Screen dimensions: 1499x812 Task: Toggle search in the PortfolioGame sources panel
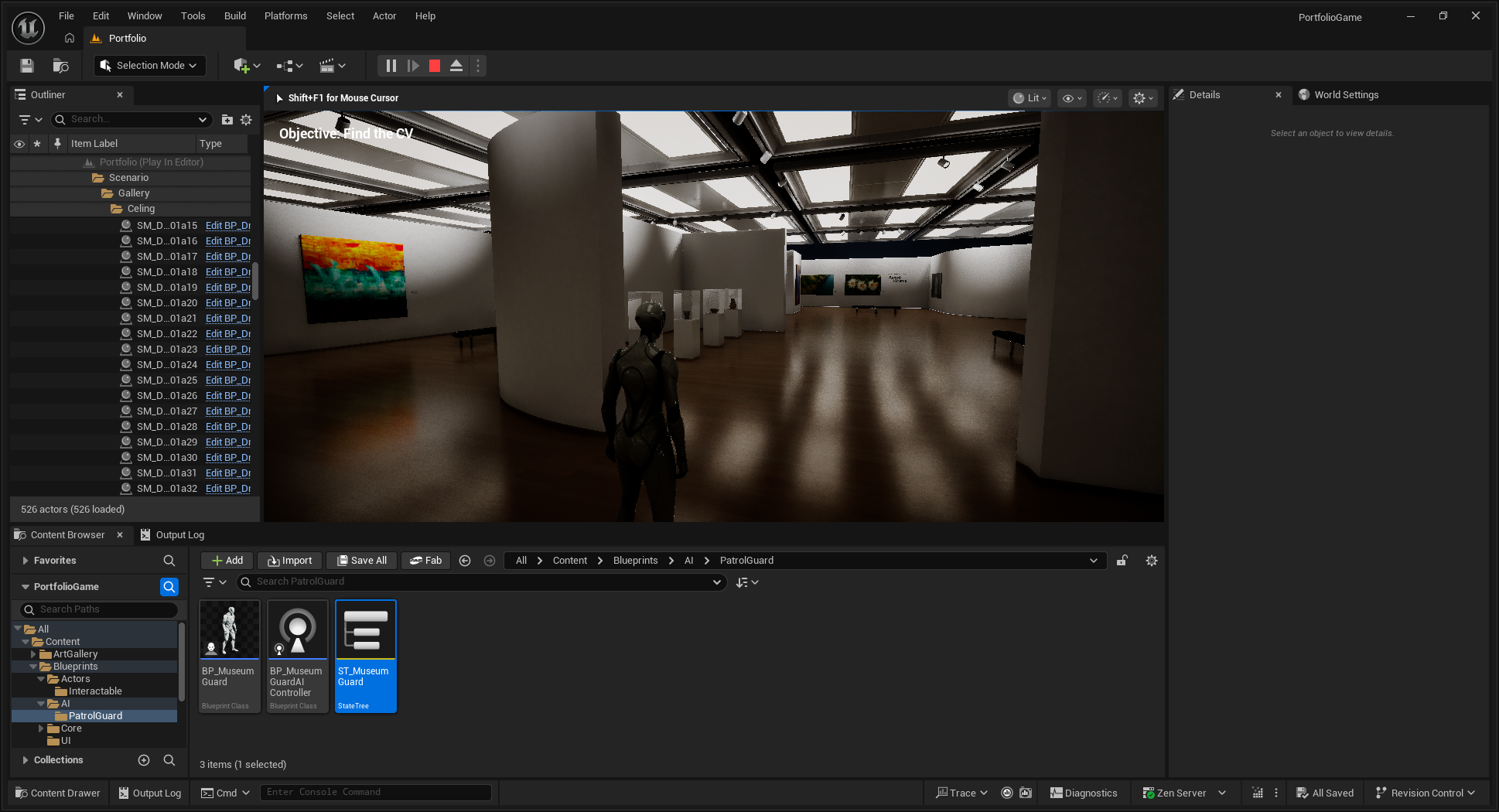(x=169, y=587)
